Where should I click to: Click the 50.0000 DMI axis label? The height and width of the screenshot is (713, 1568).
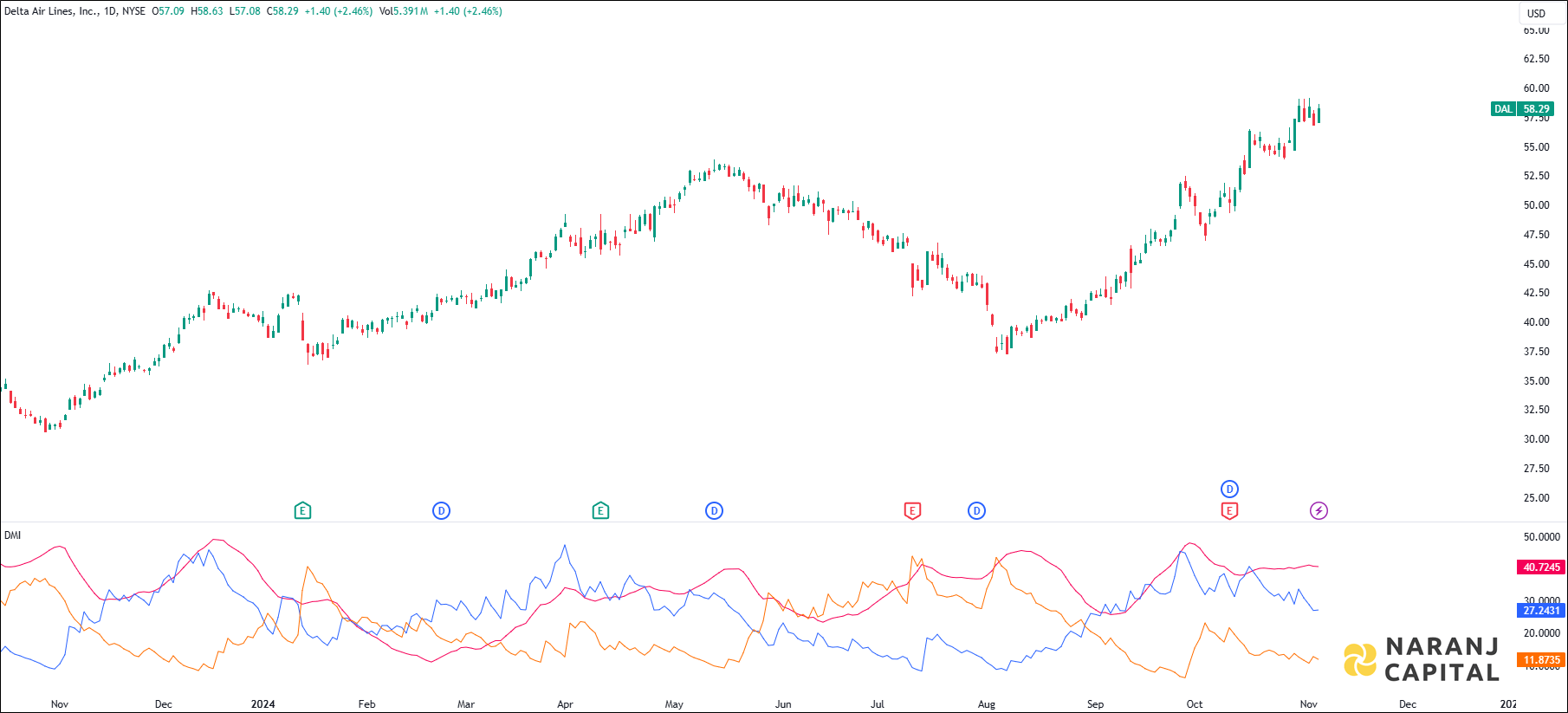pos(1541,537)
